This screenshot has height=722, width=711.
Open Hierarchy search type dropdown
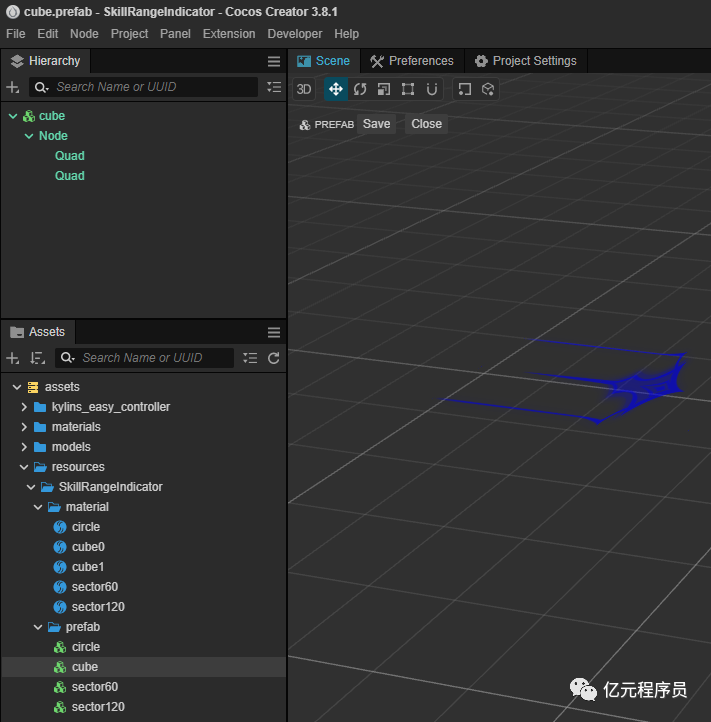point(41,87)
